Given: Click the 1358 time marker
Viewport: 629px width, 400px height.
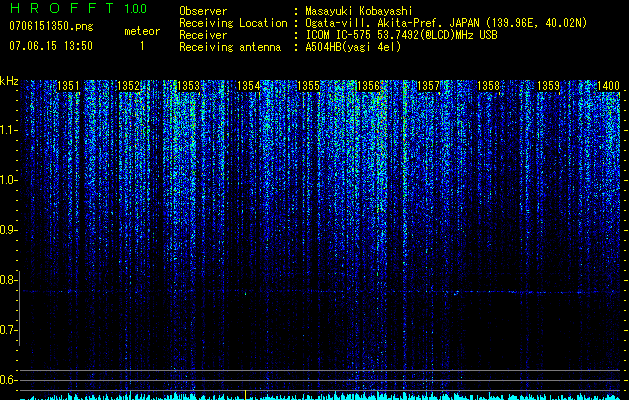Looking at the screenshot, I should [489, 86].
